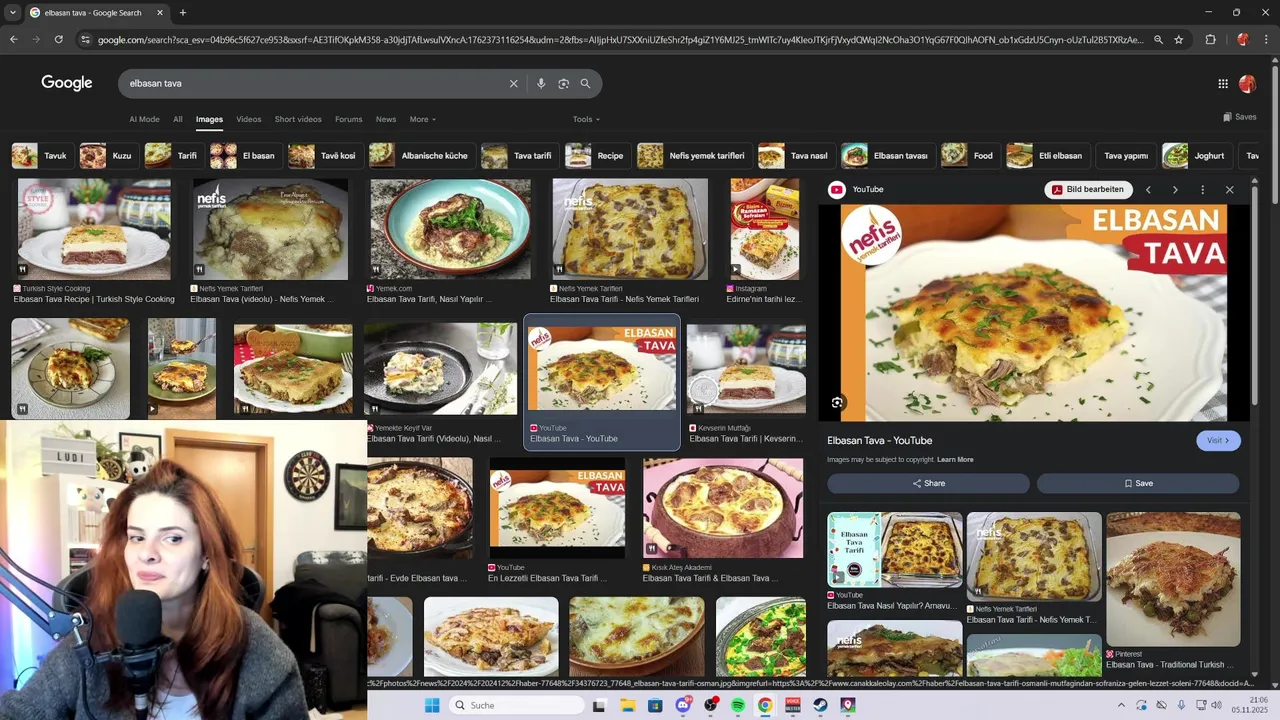Start voice search with the microphone icon

click(541, 84)
